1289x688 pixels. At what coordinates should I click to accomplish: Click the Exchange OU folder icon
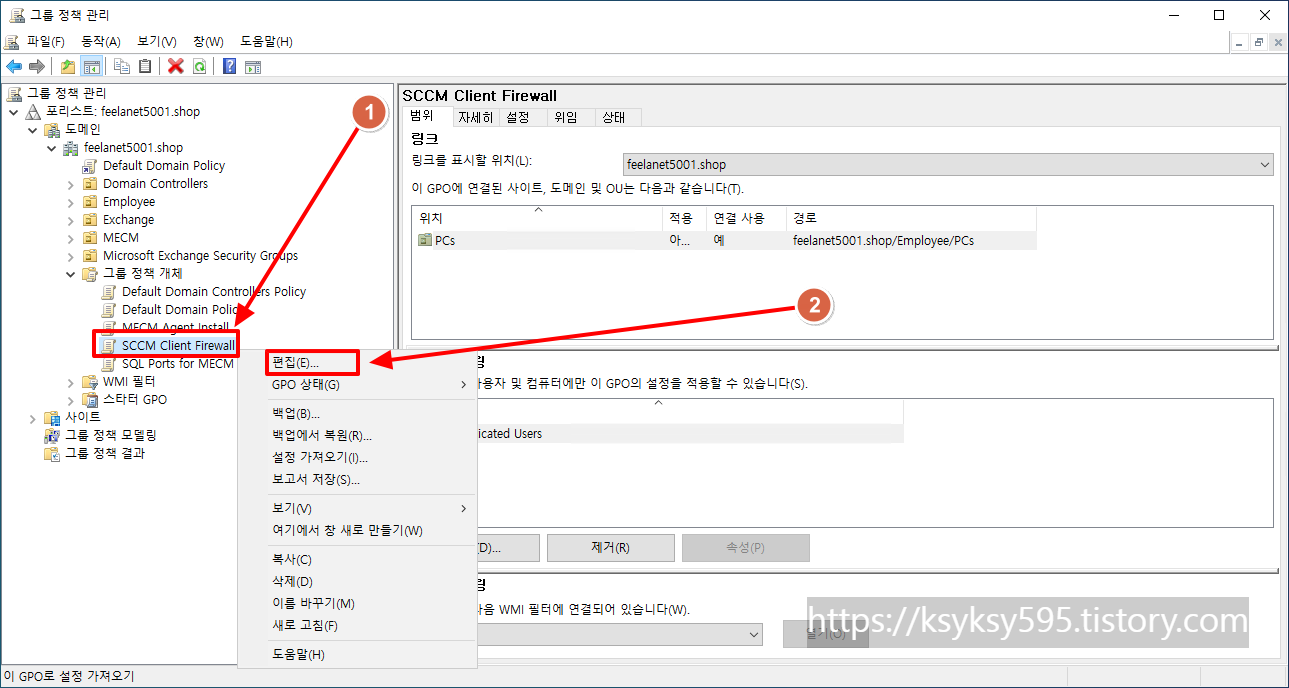tap(92, 220)
